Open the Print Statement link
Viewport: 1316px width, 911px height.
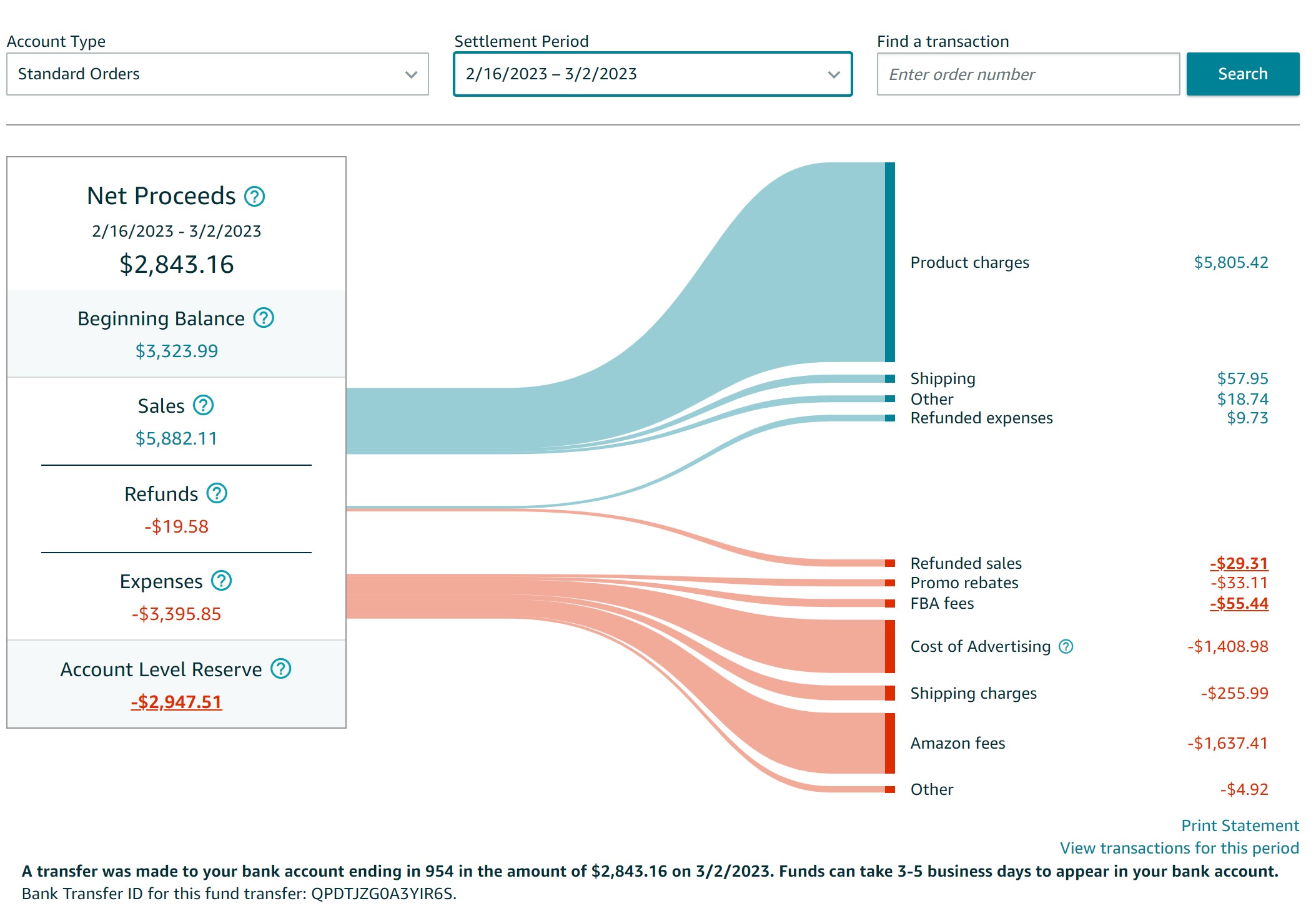(x=1239, y=825)
